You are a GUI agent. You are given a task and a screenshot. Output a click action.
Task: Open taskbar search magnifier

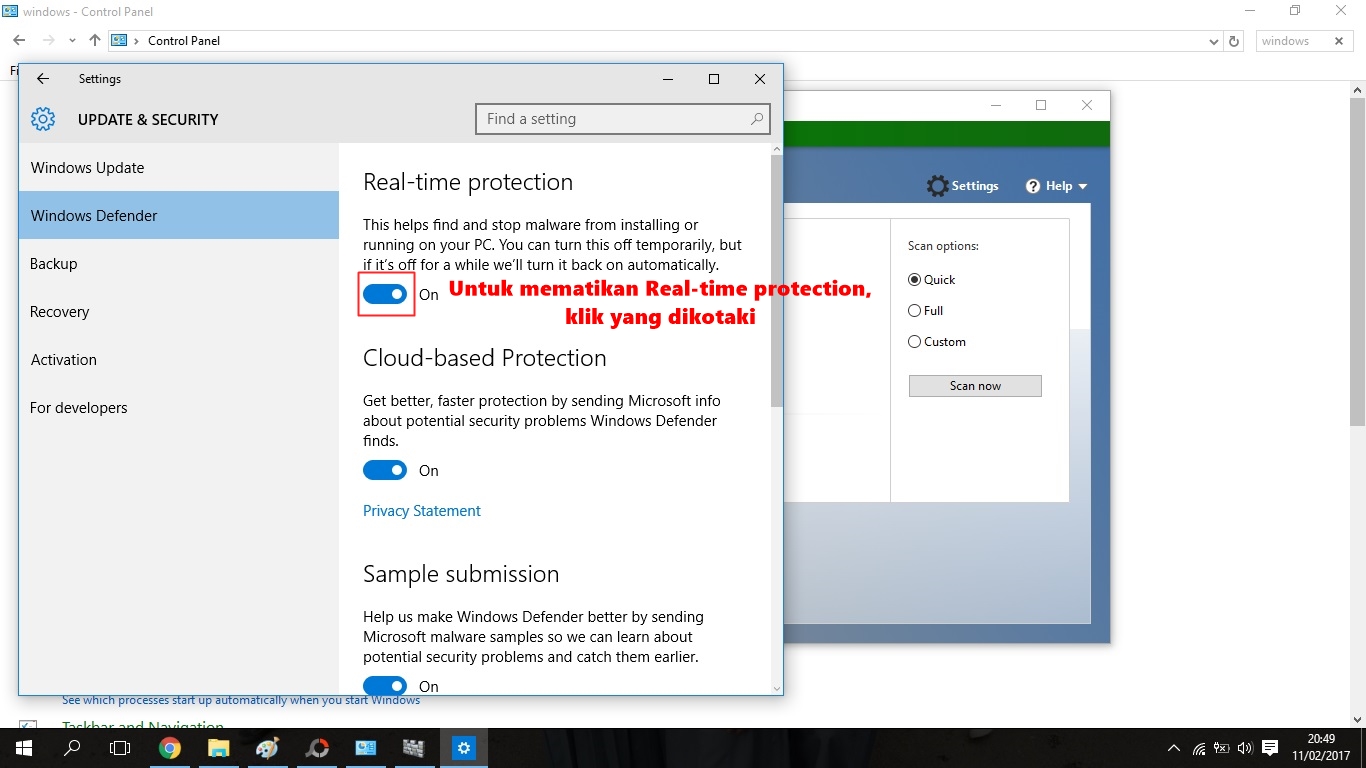click(72, 748)
